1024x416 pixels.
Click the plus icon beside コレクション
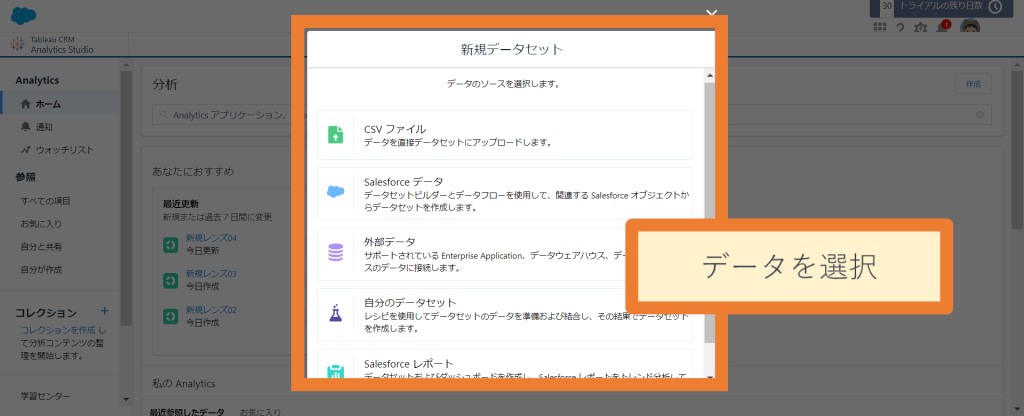coord(105,312)
